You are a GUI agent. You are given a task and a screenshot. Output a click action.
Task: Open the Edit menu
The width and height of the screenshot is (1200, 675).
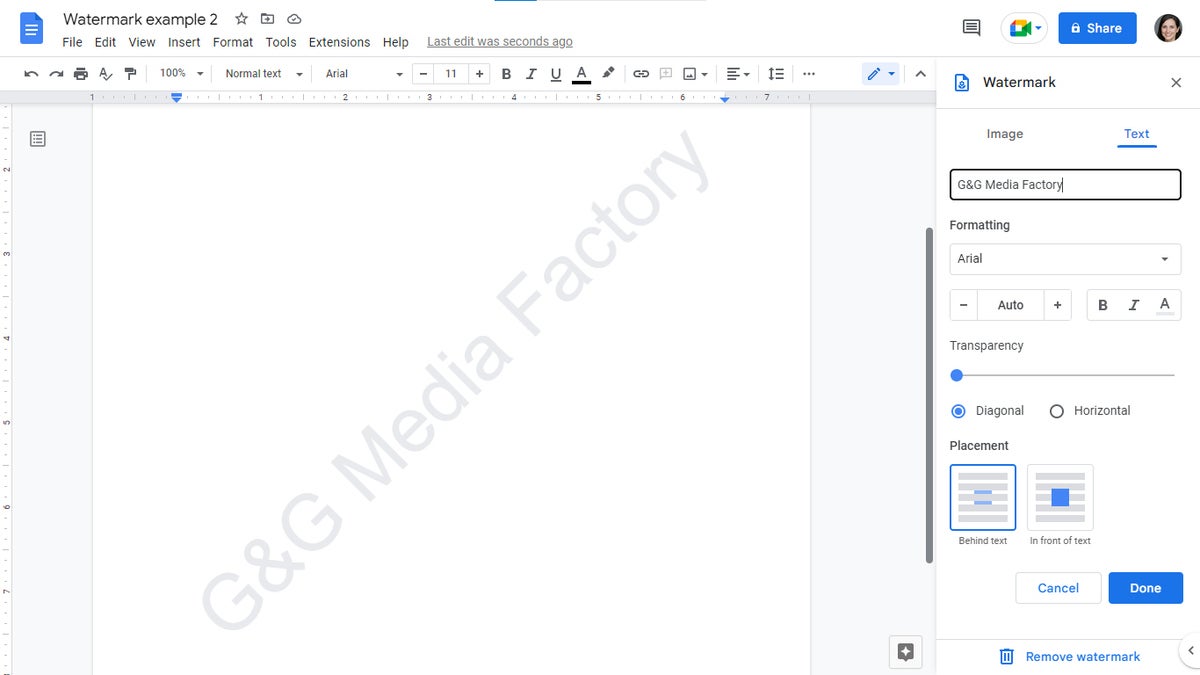click(x=105, y=42)
